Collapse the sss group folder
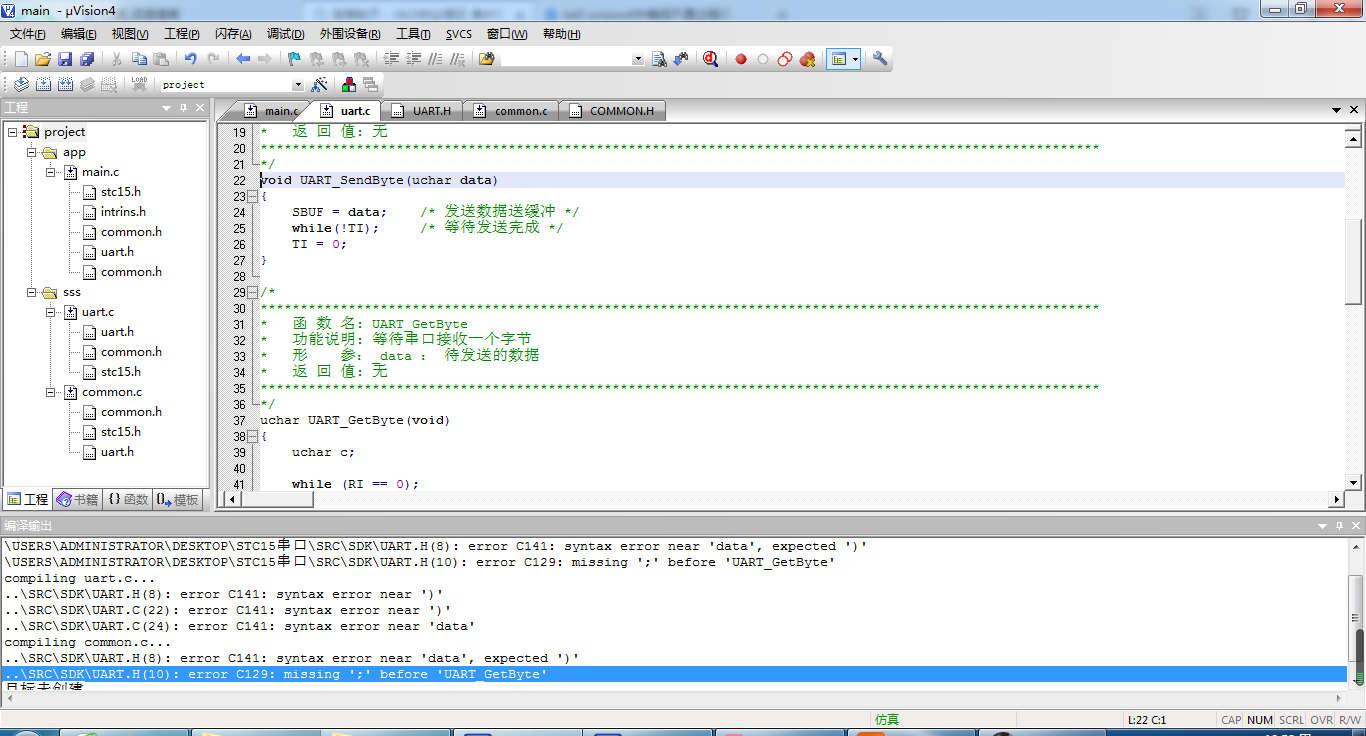This screenshot has width=1366, height=736. coord(31,292)
